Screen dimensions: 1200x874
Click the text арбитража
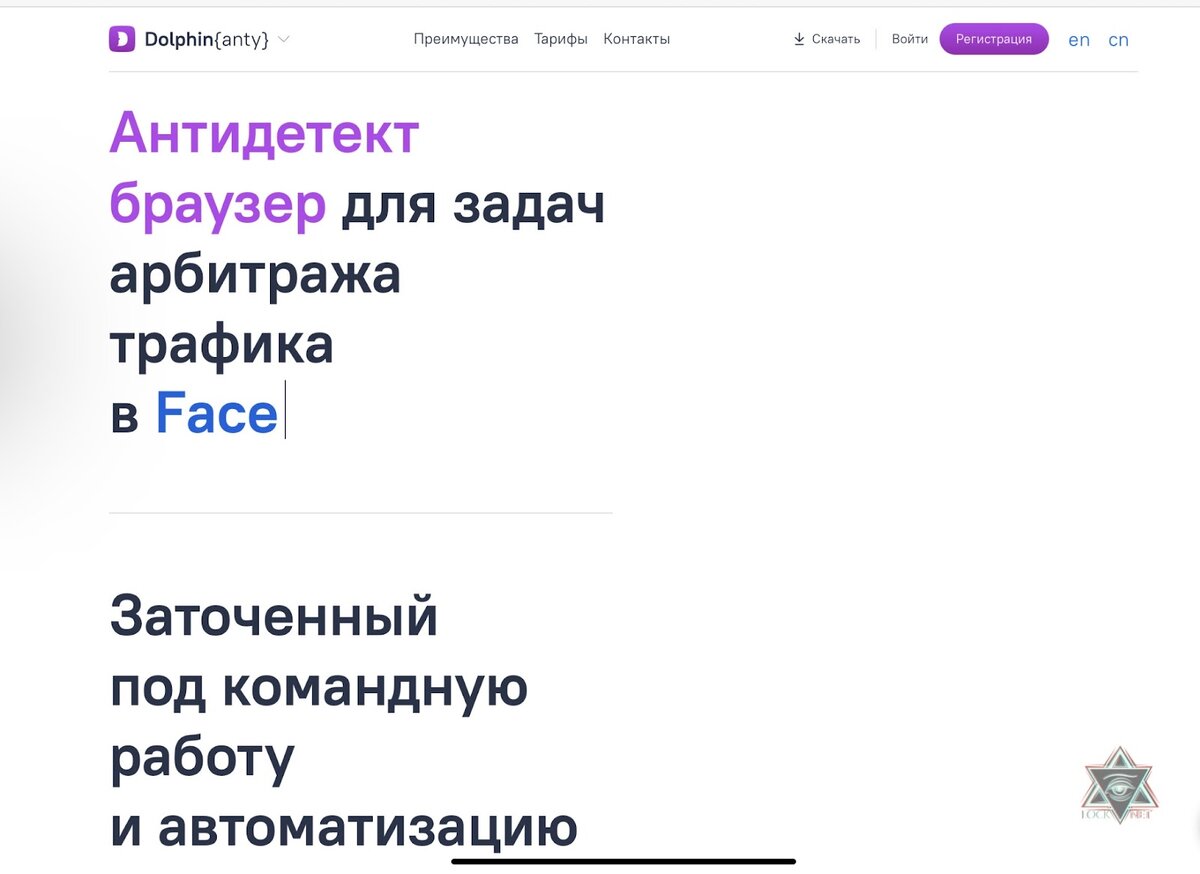pyautogui.click(x=255, y=275)
